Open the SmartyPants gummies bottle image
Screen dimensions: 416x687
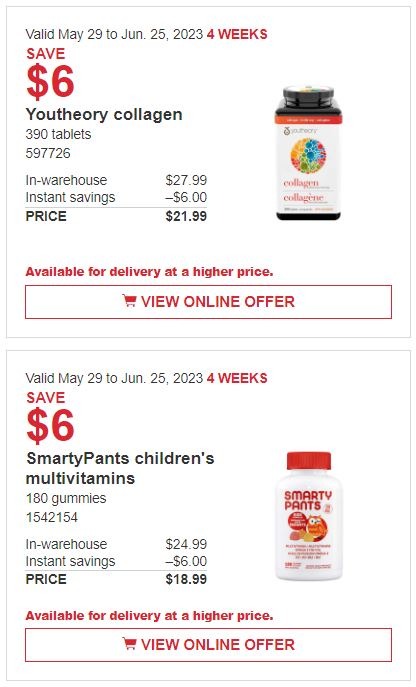pyautogui.click(x=309, y=516)
